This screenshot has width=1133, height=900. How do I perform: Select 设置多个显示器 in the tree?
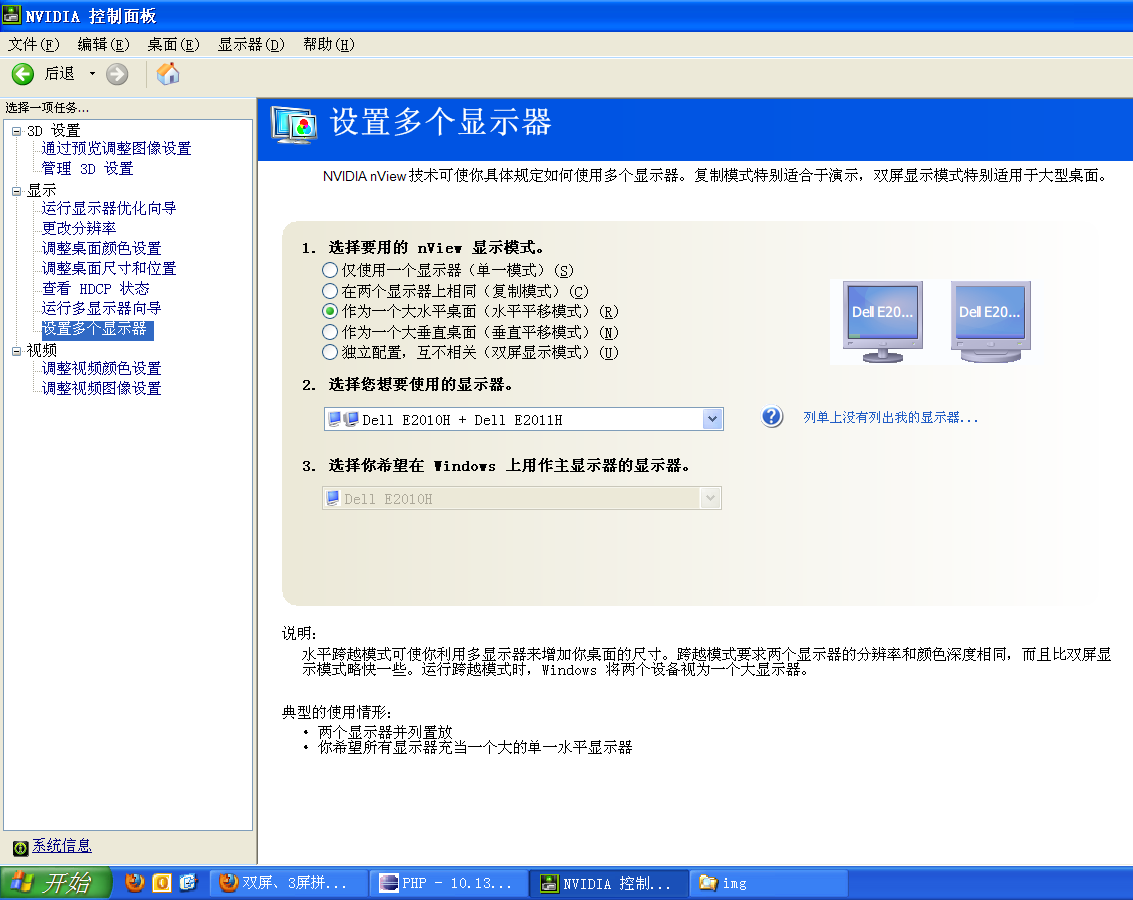[x=98, y=329]
